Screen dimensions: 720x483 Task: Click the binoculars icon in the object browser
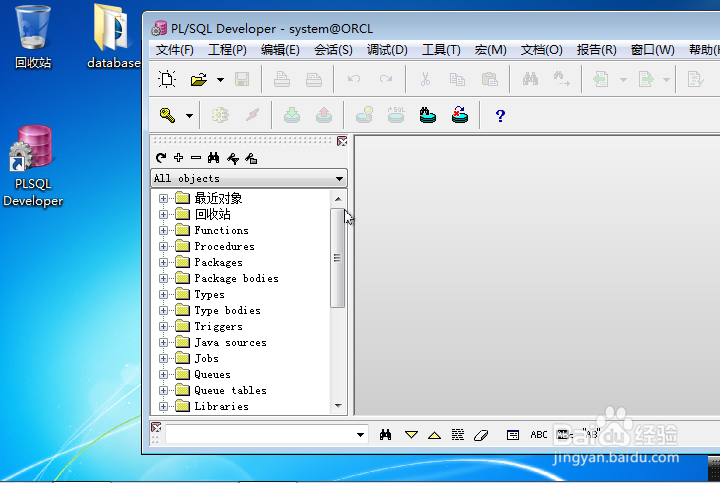(x=213, y=158)
